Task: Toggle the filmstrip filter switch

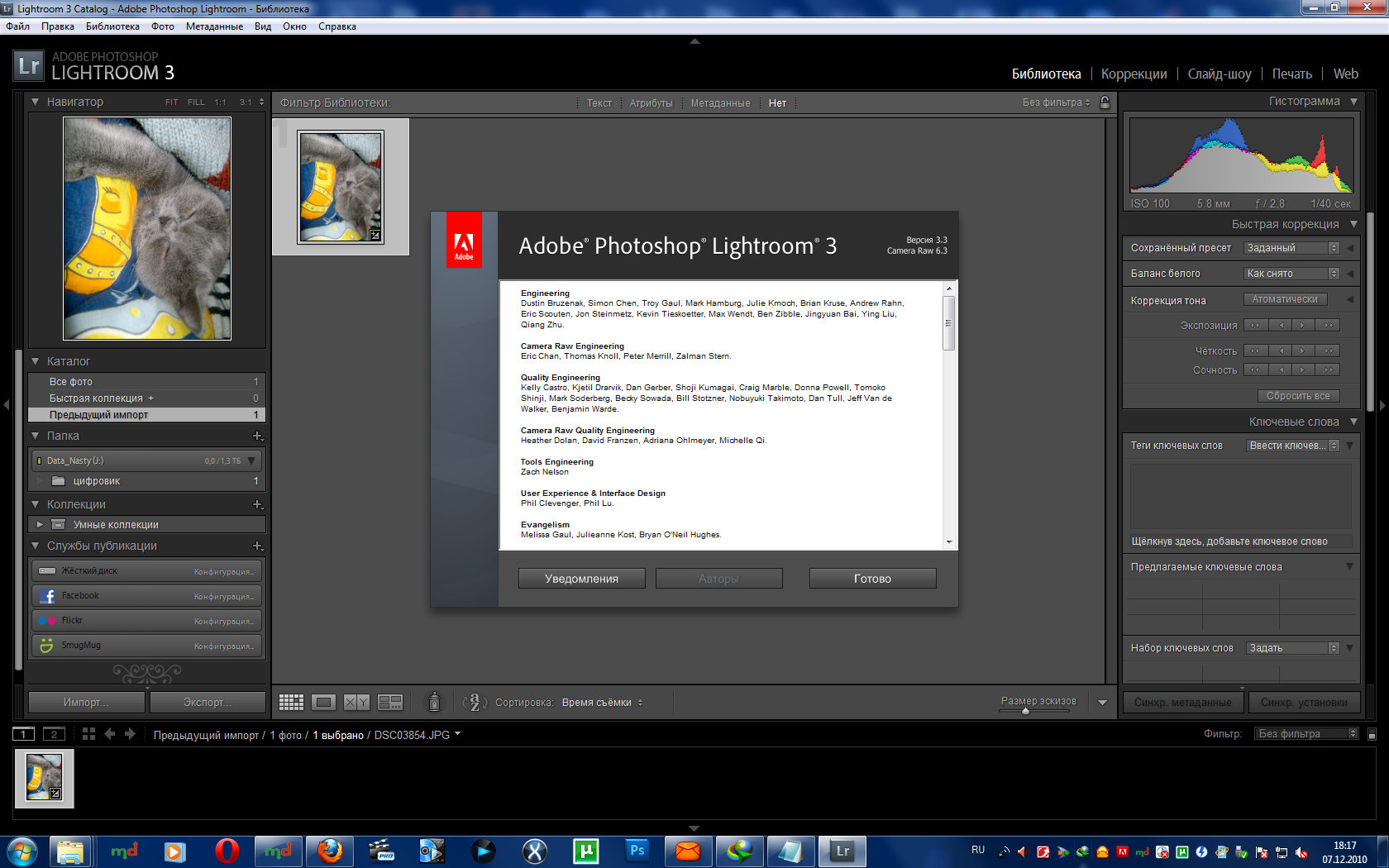Action: click(1372, 734)
